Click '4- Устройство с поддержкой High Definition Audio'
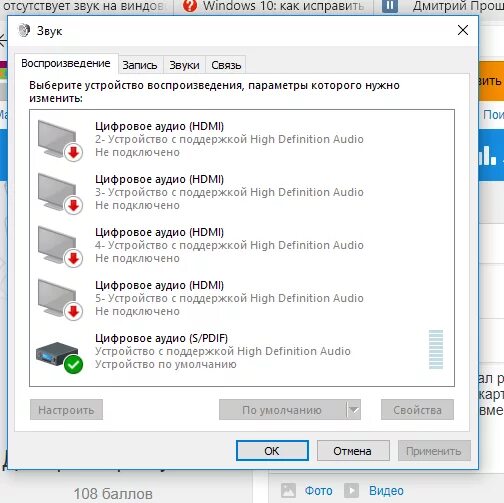The height and width of the screenshot is (503, 504). pyautogui.click(x=229, y=245)
